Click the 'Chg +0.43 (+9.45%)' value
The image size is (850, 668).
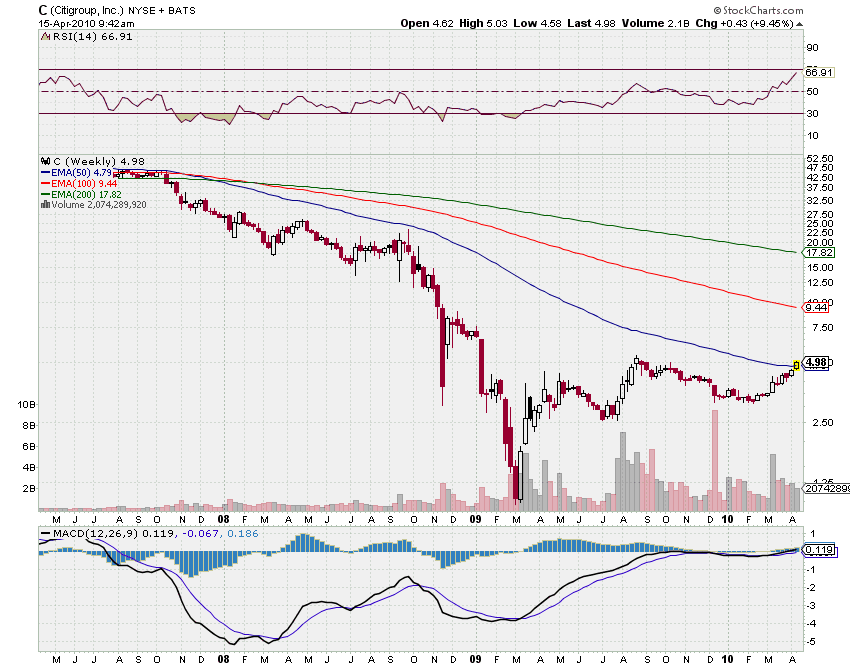[744, 23]
